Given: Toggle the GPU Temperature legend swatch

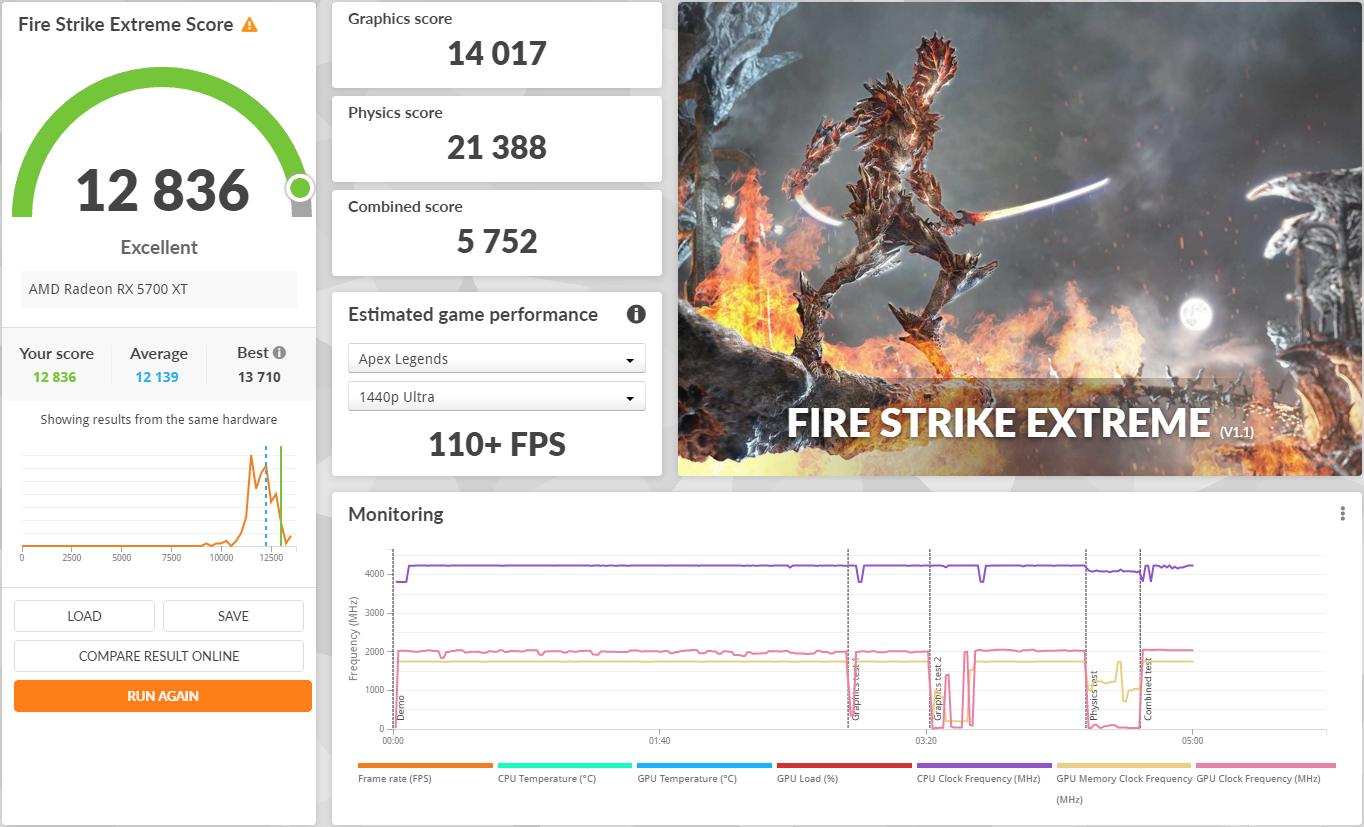Looking at the screenshot, I should (705, 765).
